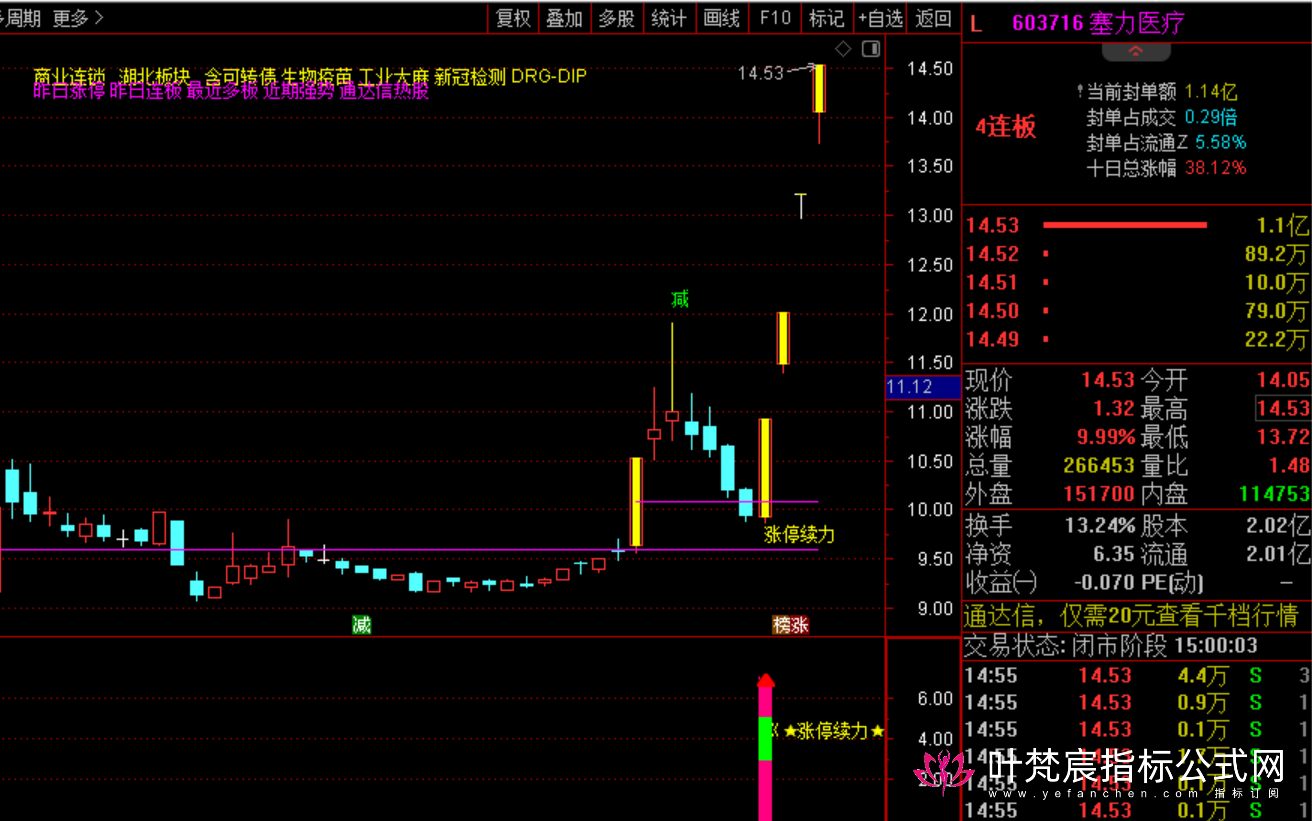1313x821 pixels.
Task: Toggle the side panel layout icon
Action: [871, 49]
